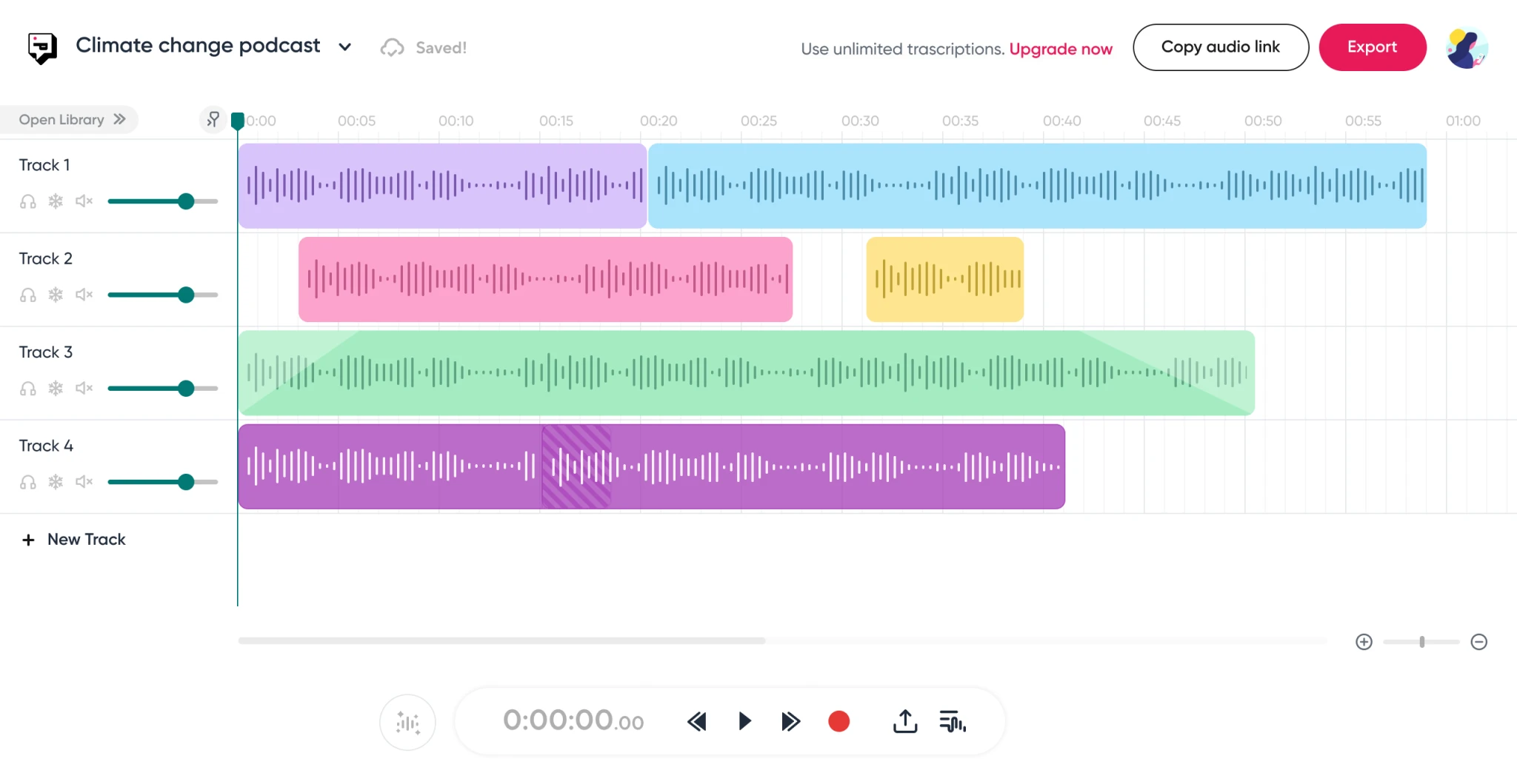Toggle mute on Track 2

pyautogui.click(x=83, y=294)
